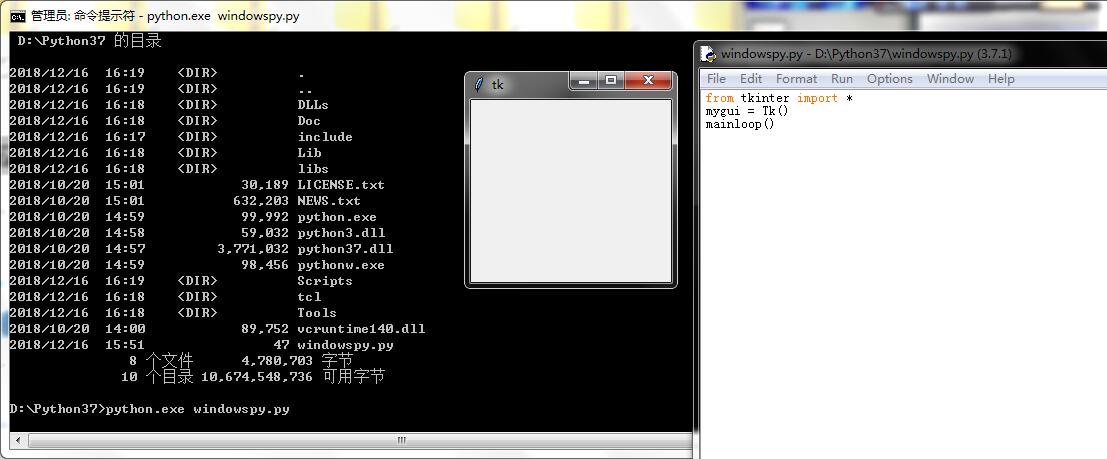The width and height of the screenshot is (1107, 459).
Task: Click 'python37.dll' in the directory listing
Action: (x=345, y=249)
